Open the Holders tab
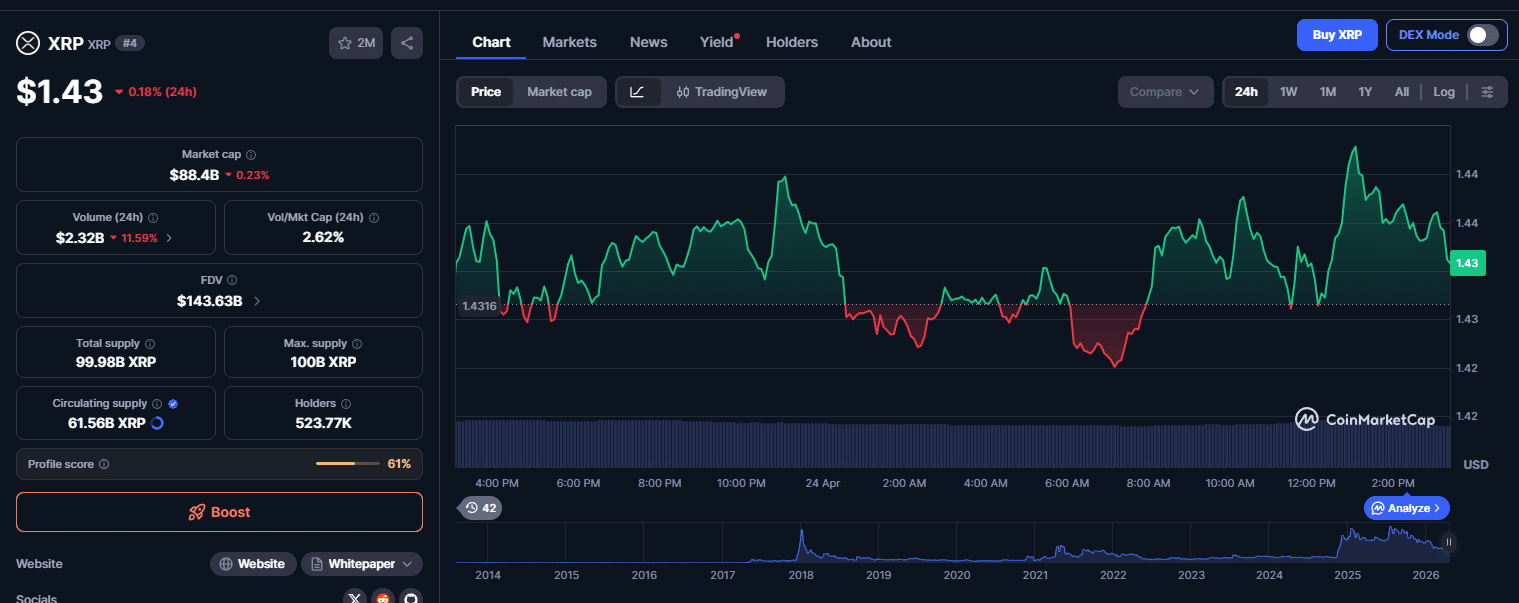 (x=791, y=42)
